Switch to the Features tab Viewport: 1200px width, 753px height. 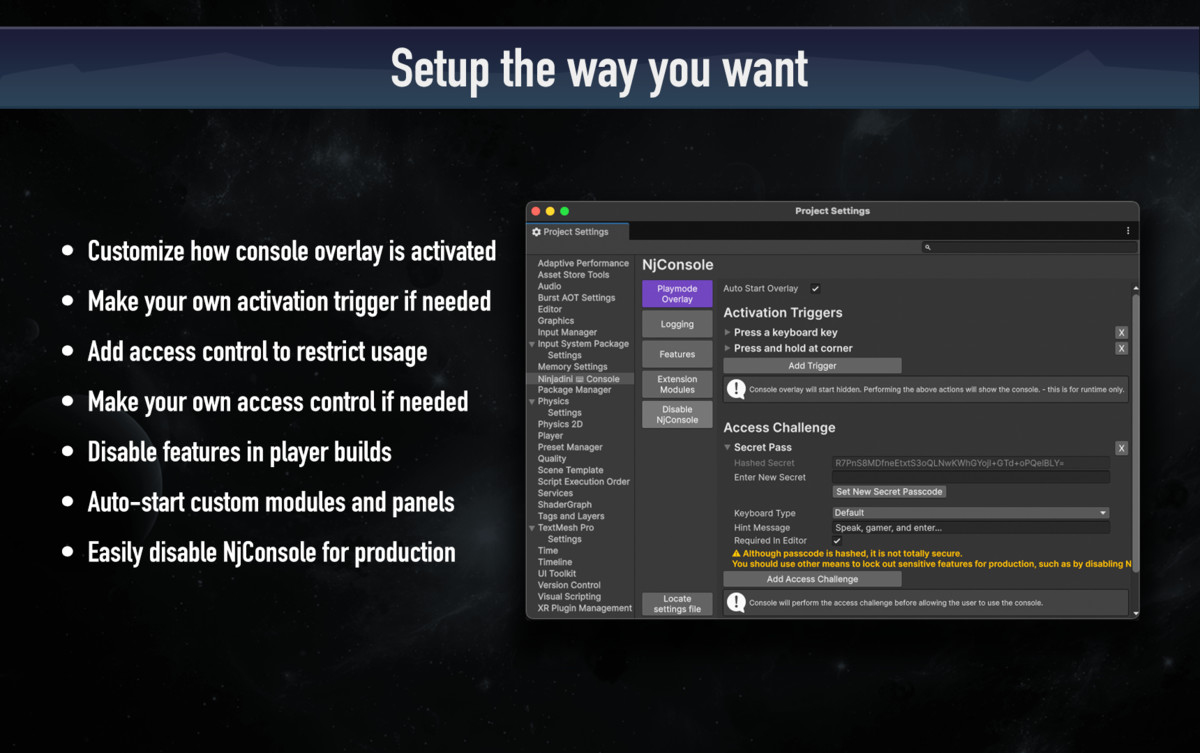(x=677, y=354)
